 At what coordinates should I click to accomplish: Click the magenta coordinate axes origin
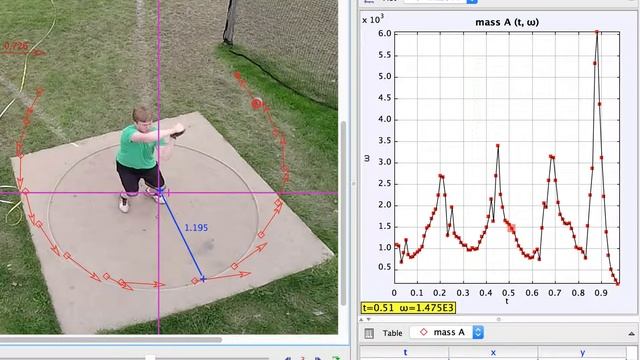click(x=159, y=193)
